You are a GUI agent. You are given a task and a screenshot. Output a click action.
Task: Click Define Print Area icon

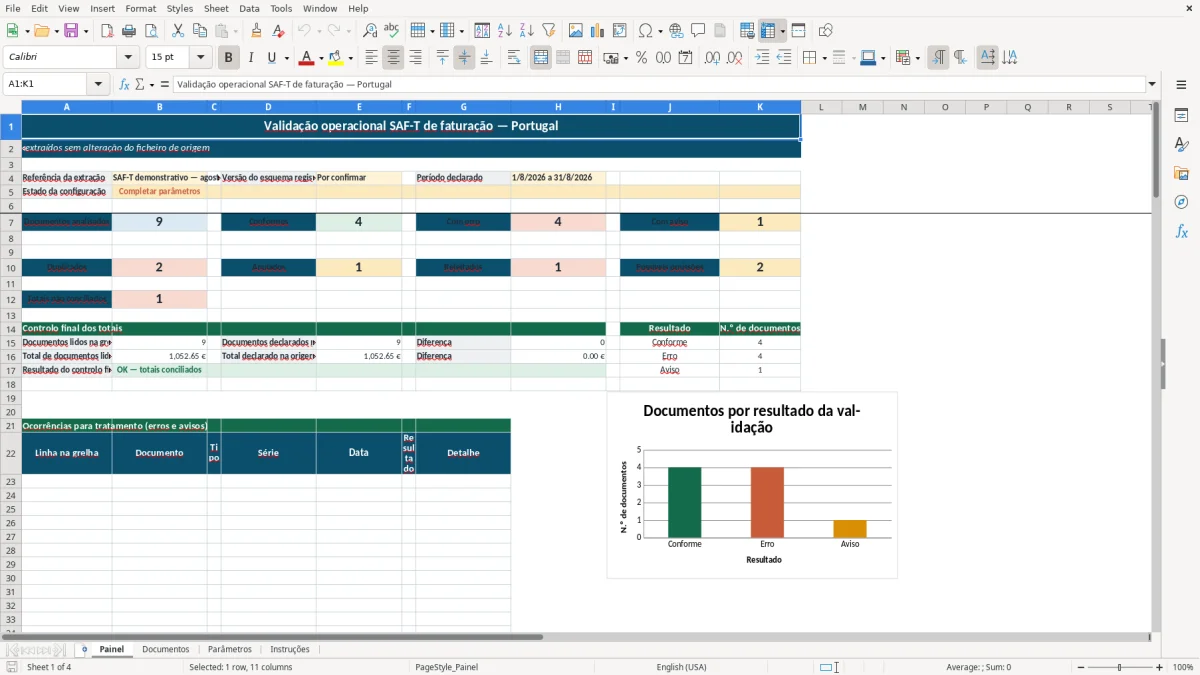[x=747, y=31]
